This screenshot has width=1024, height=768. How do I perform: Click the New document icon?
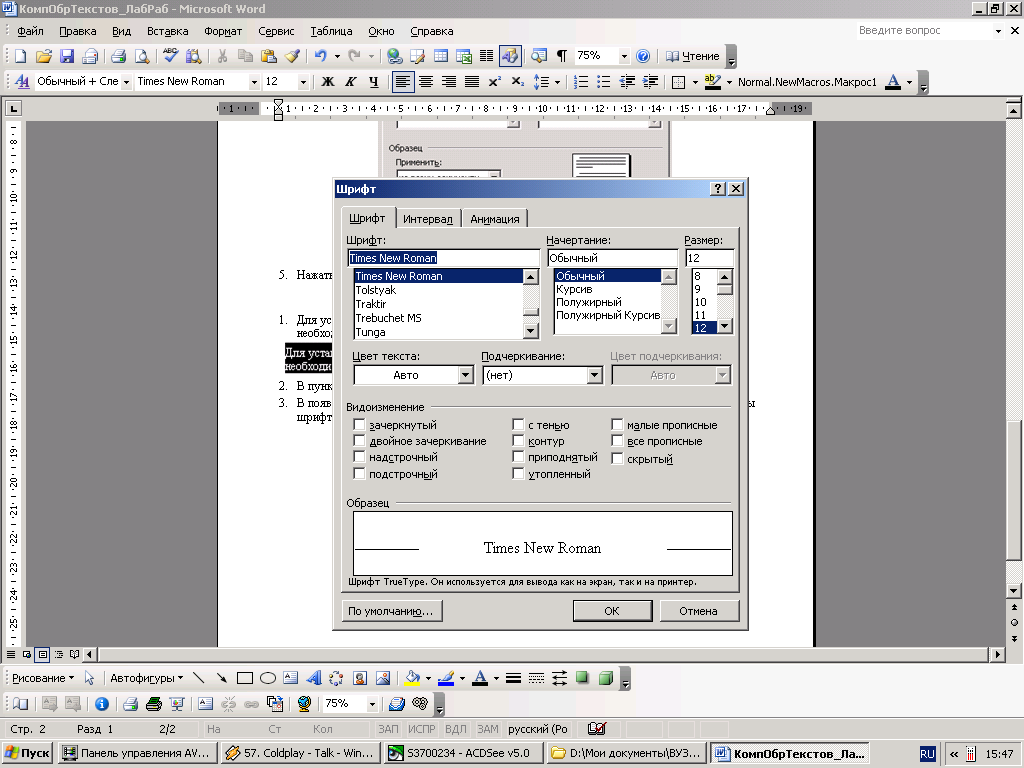coord(20,57)
